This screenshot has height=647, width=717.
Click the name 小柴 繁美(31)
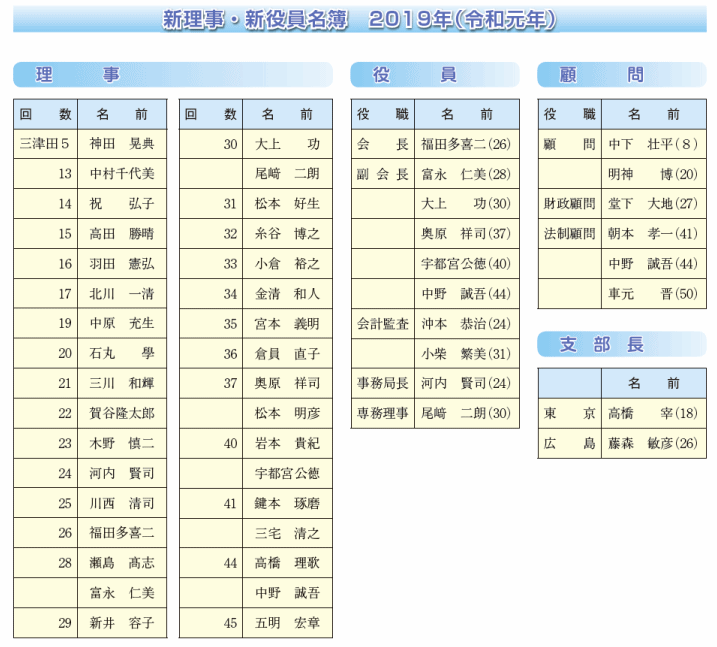pos(466,353)
